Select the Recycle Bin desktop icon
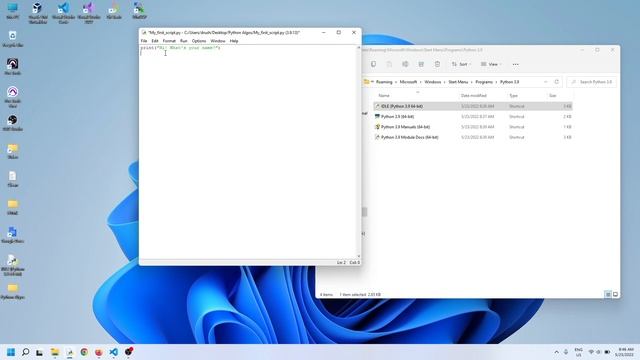The image size is (640, 360). click(x=13, y=39)
